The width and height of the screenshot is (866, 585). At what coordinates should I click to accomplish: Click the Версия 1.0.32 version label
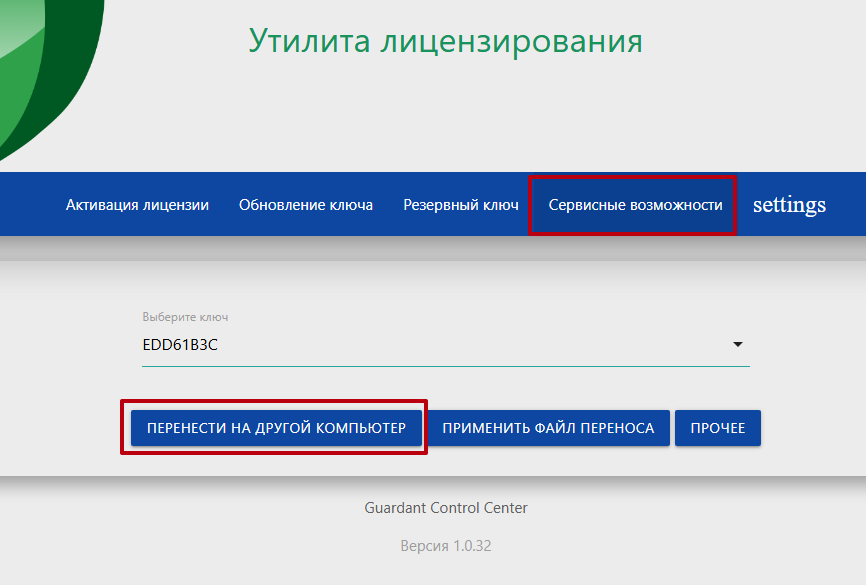(446, 547)
